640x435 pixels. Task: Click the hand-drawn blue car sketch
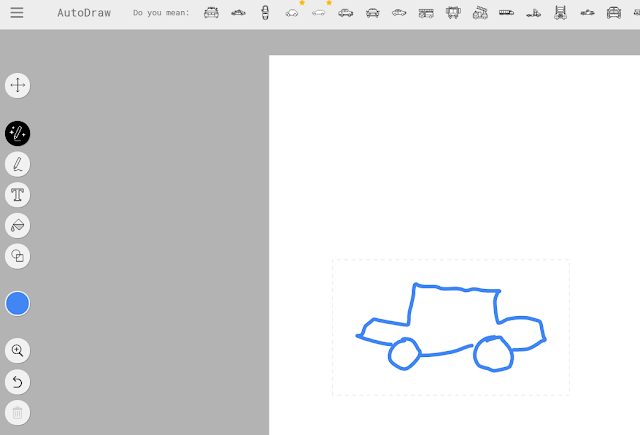(x=451, y=327)
